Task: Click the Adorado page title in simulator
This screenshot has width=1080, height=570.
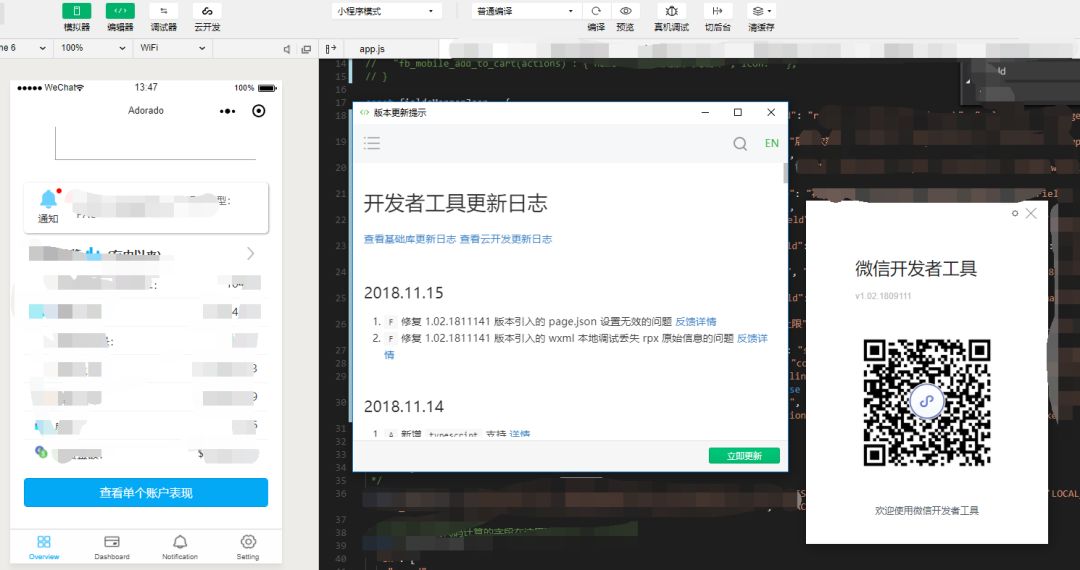Action: pyautogui.click(x=146, y=110)
